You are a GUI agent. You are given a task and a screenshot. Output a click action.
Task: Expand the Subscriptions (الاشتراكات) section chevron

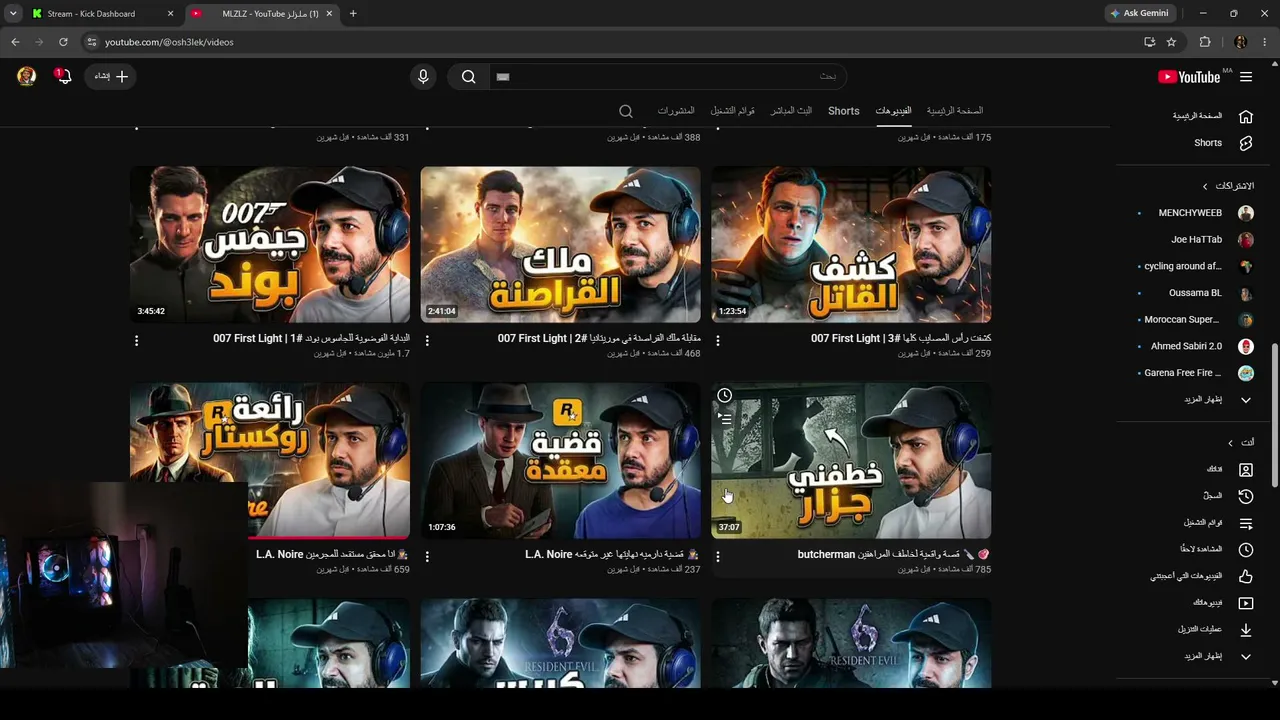point(1205,186)
